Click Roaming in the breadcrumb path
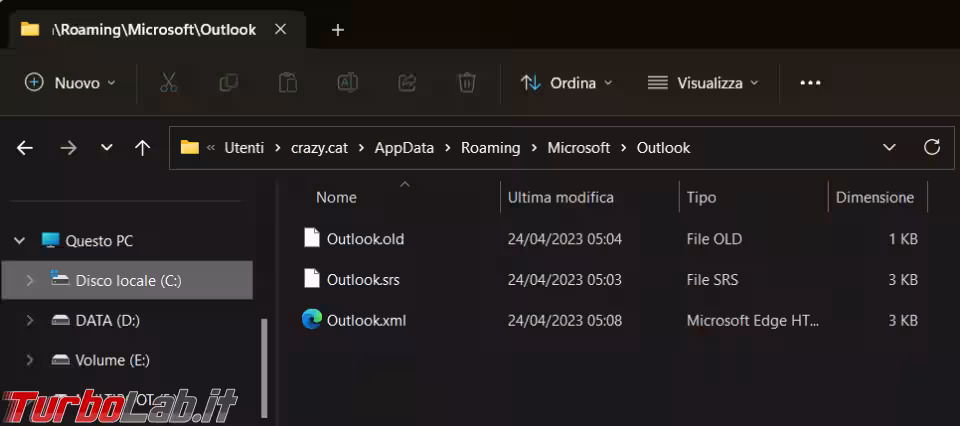This screenshot has width=960, height=426. [490, 148]
